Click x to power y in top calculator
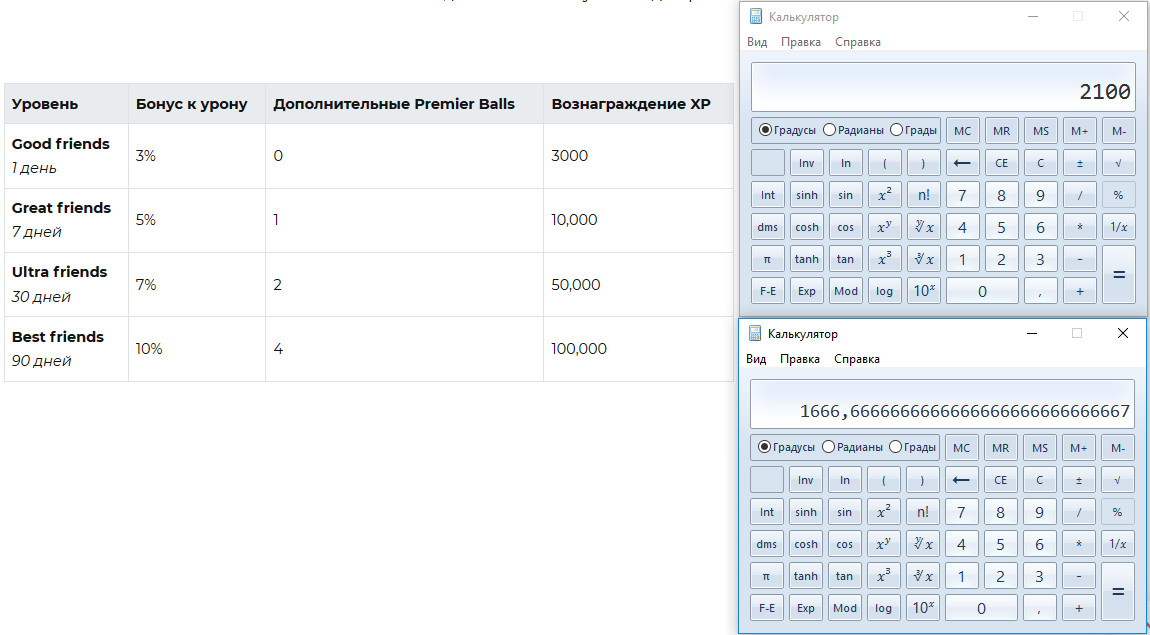The image size is (1150, 635). tap(885, 227)
